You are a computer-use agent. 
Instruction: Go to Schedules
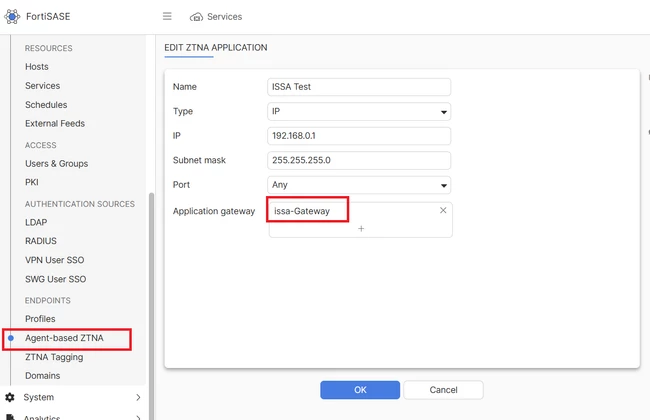46,105
